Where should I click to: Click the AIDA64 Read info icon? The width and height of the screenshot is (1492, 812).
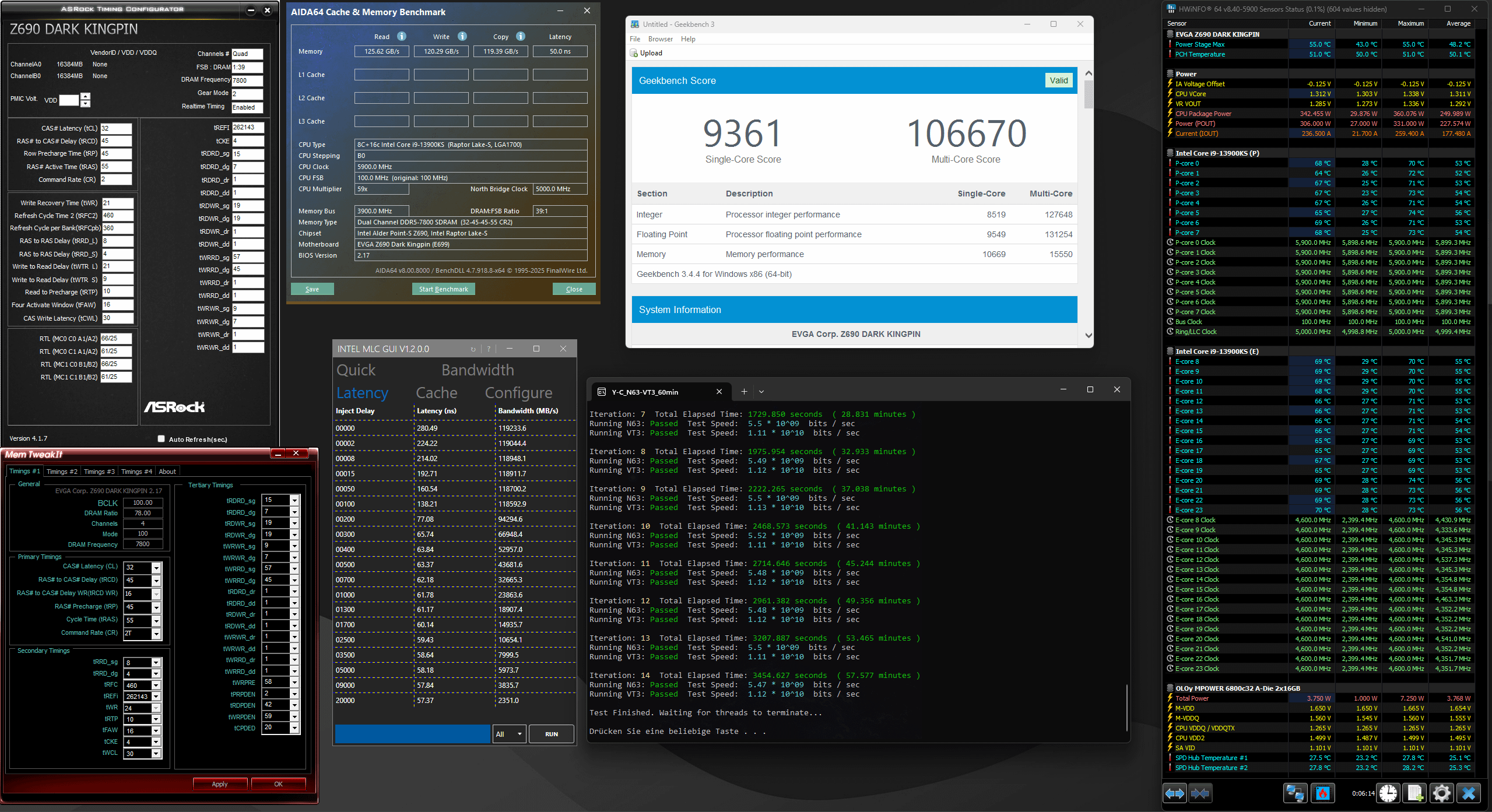(402, 36)
